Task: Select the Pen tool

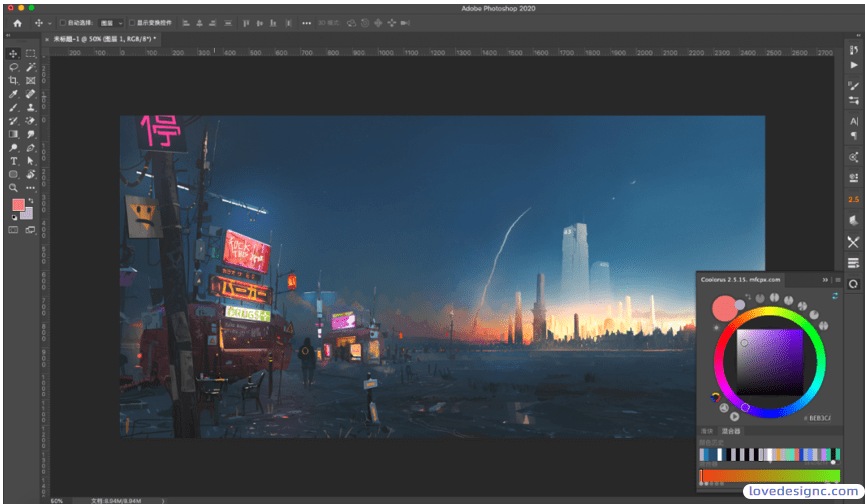Action: pos(30,148)
